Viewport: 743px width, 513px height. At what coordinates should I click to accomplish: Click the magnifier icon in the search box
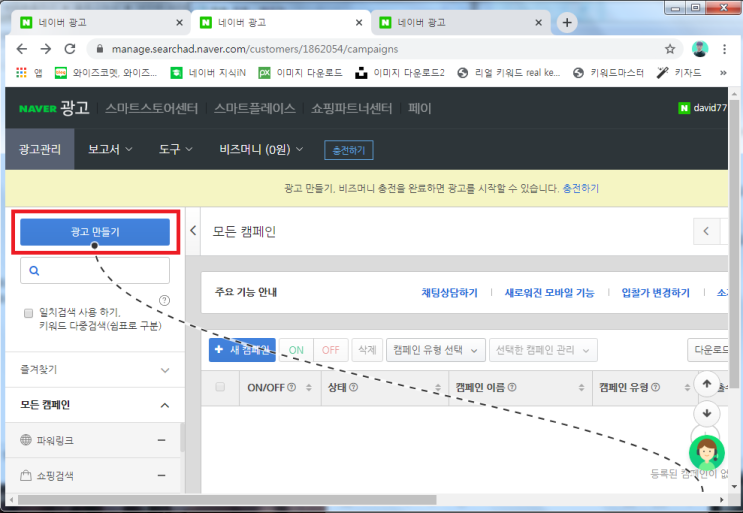(34, 270)
